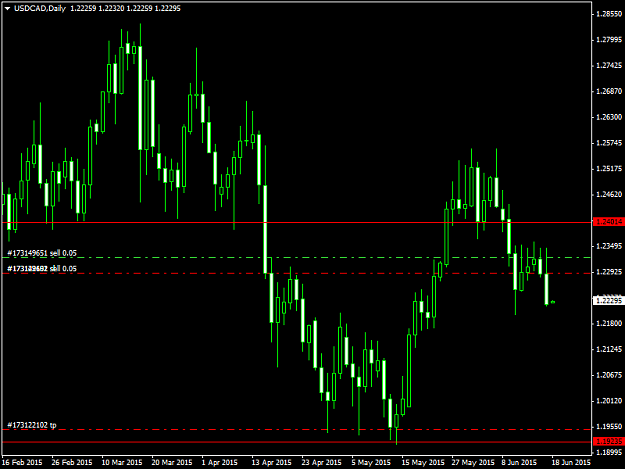This screenshot has height=469, width=625.
Task: Click the 1.18995 price scale value
Action: point(609,453)
